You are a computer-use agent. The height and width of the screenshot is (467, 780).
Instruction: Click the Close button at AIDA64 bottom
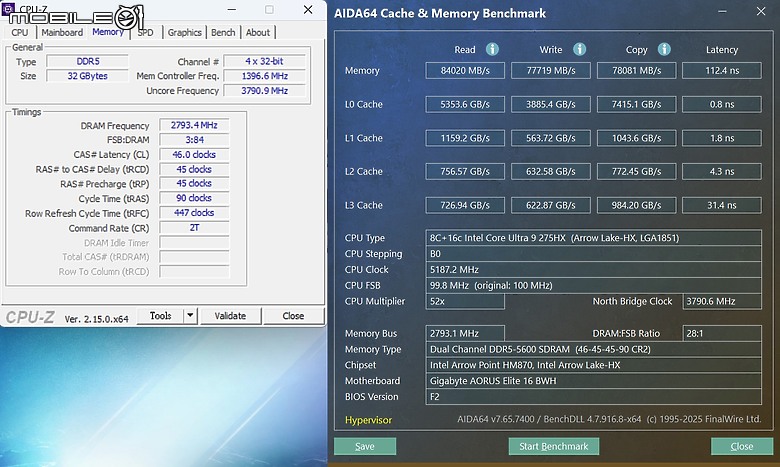[742, 446]
